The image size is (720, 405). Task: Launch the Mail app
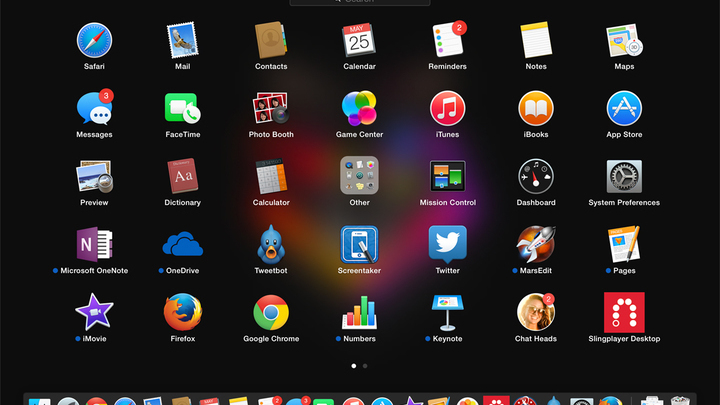(182, 40)
